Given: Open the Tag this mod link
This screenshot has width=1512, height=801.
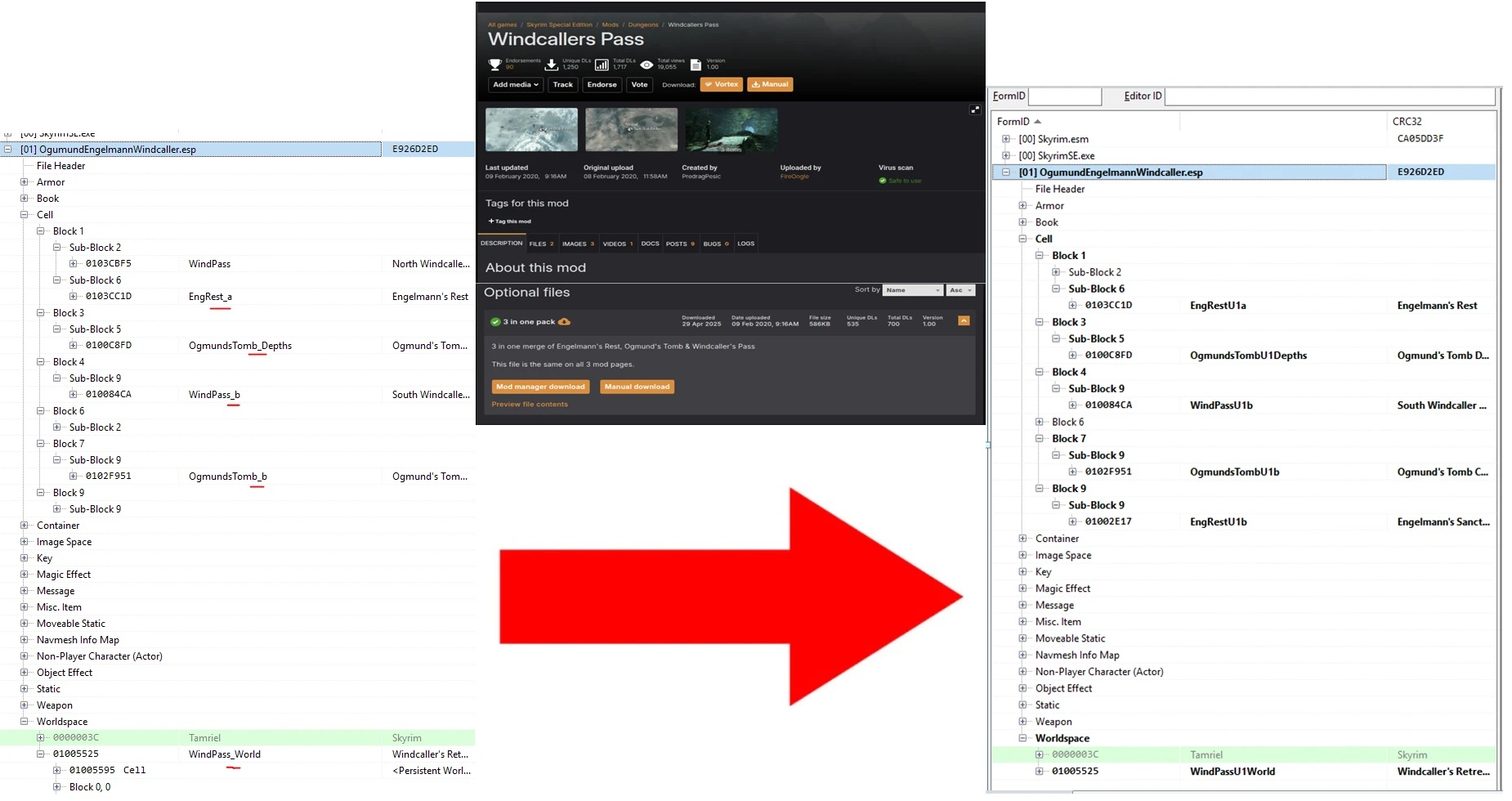Looking at the screenshot, I should tap(510, 222).
